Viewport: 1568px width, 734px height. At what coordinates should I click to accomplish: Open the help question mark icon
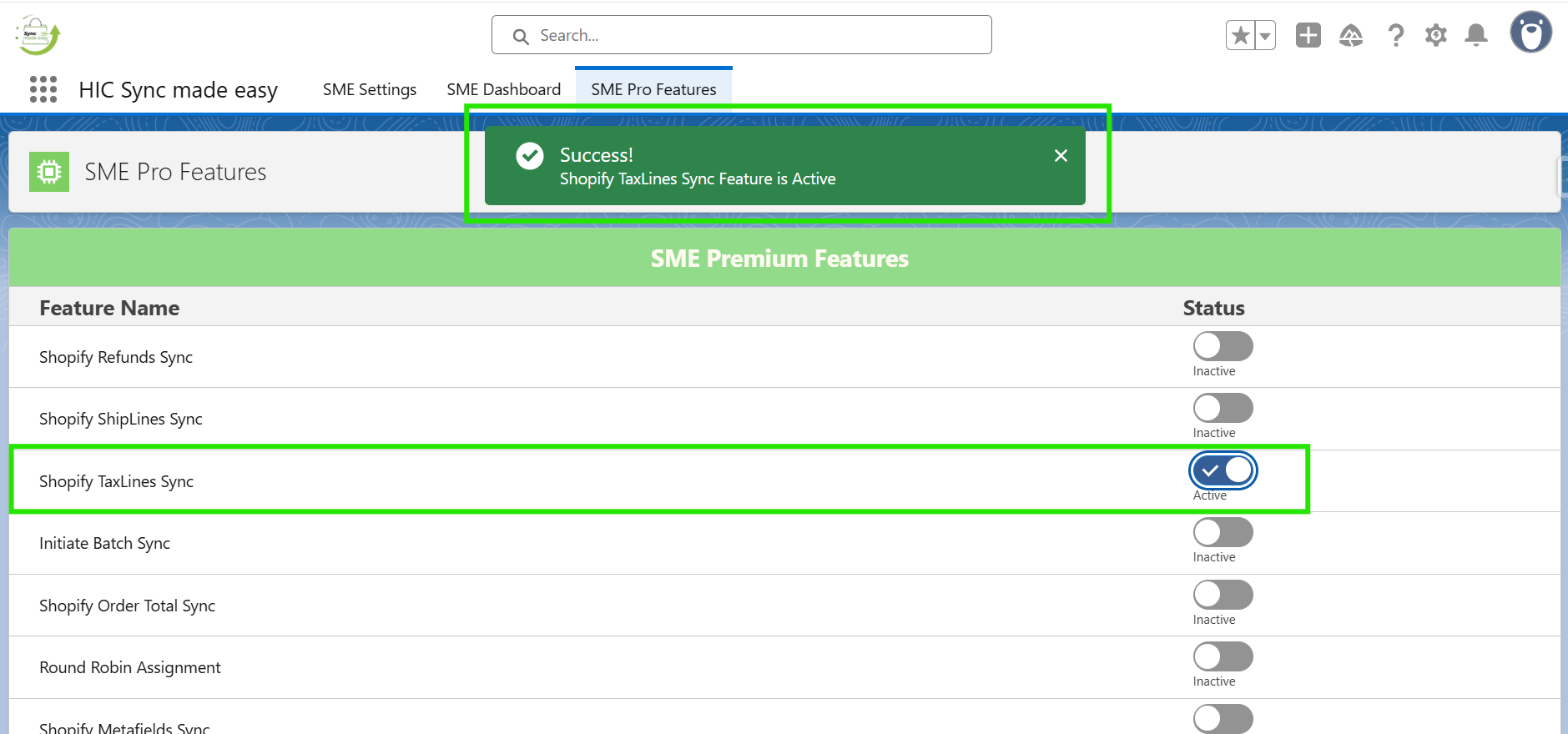pyautogui.click(x=1395, y=35)
